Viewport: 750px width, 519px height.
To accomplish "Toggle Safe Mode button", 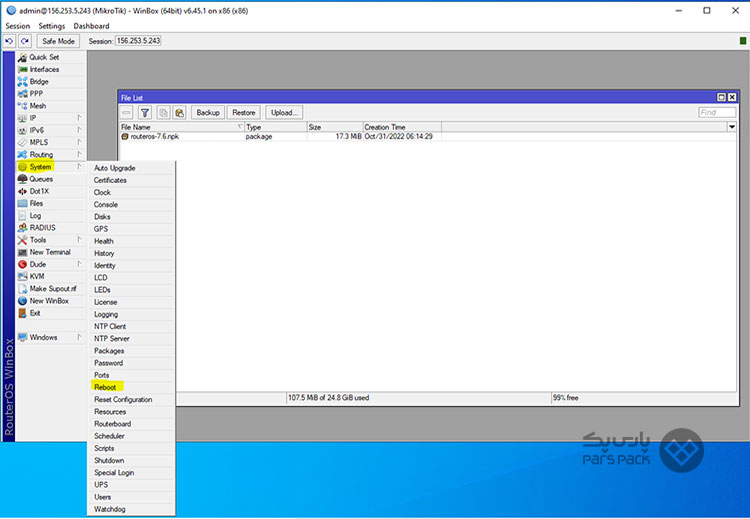I will (58, 41).
